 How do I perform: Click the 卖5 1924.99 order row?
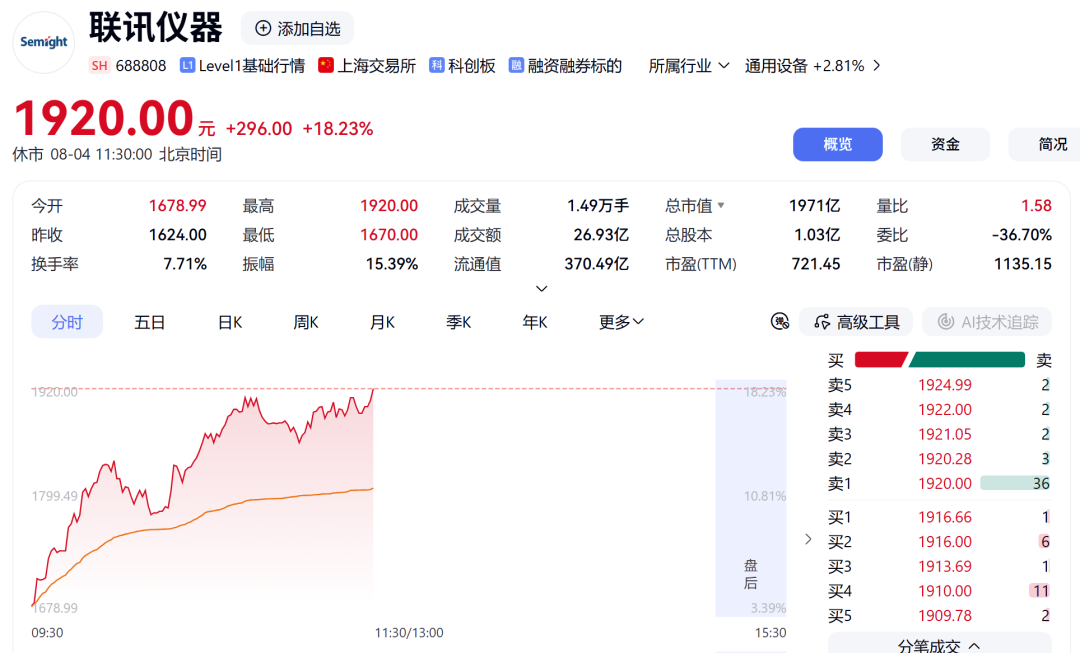tap(939, 385)
